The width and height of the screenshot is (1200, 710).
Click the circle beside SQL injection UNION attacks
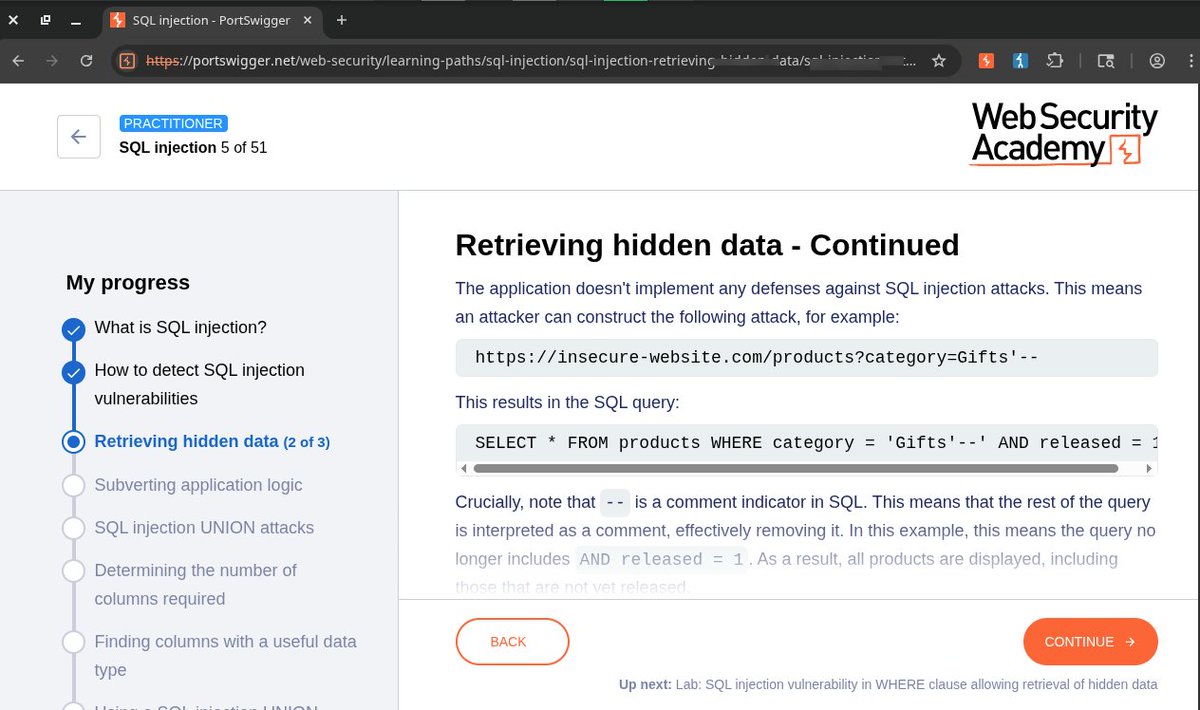tap(73, 528)
